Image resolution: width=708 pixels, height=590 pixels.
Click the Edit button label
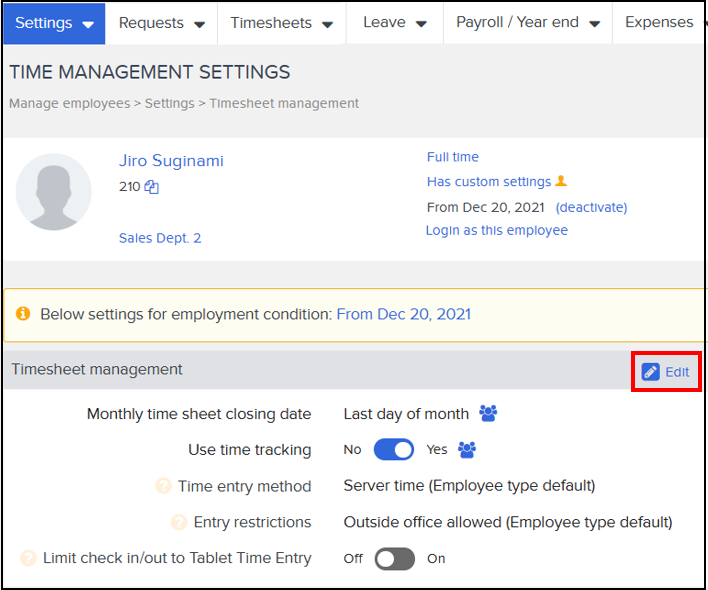[x=677, y=372]
